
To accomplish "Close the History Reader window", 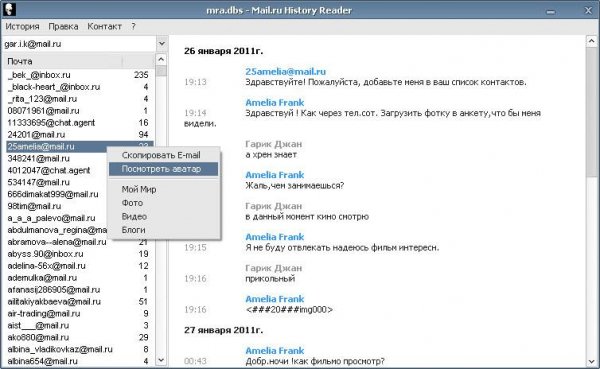I will [x=588, y=10].
